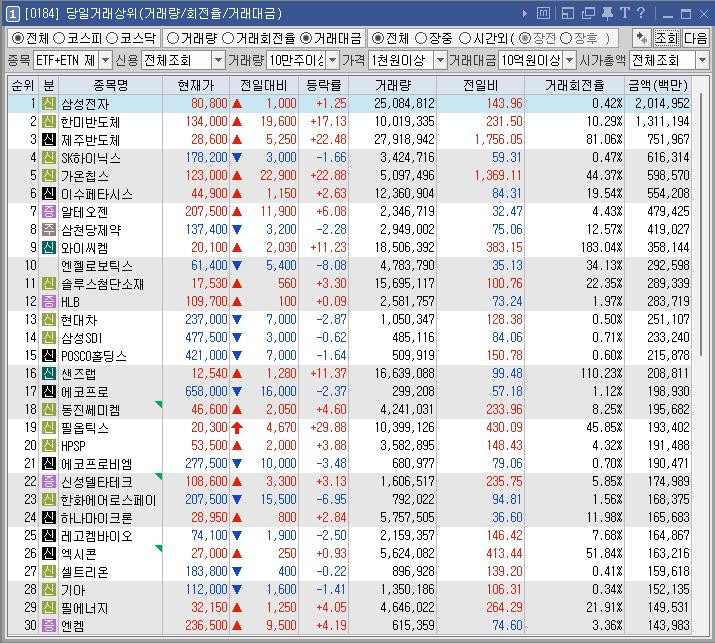This screenshot has height=643, width=715.
Task: Open help with the question mark icon
Action: [641, 13]
